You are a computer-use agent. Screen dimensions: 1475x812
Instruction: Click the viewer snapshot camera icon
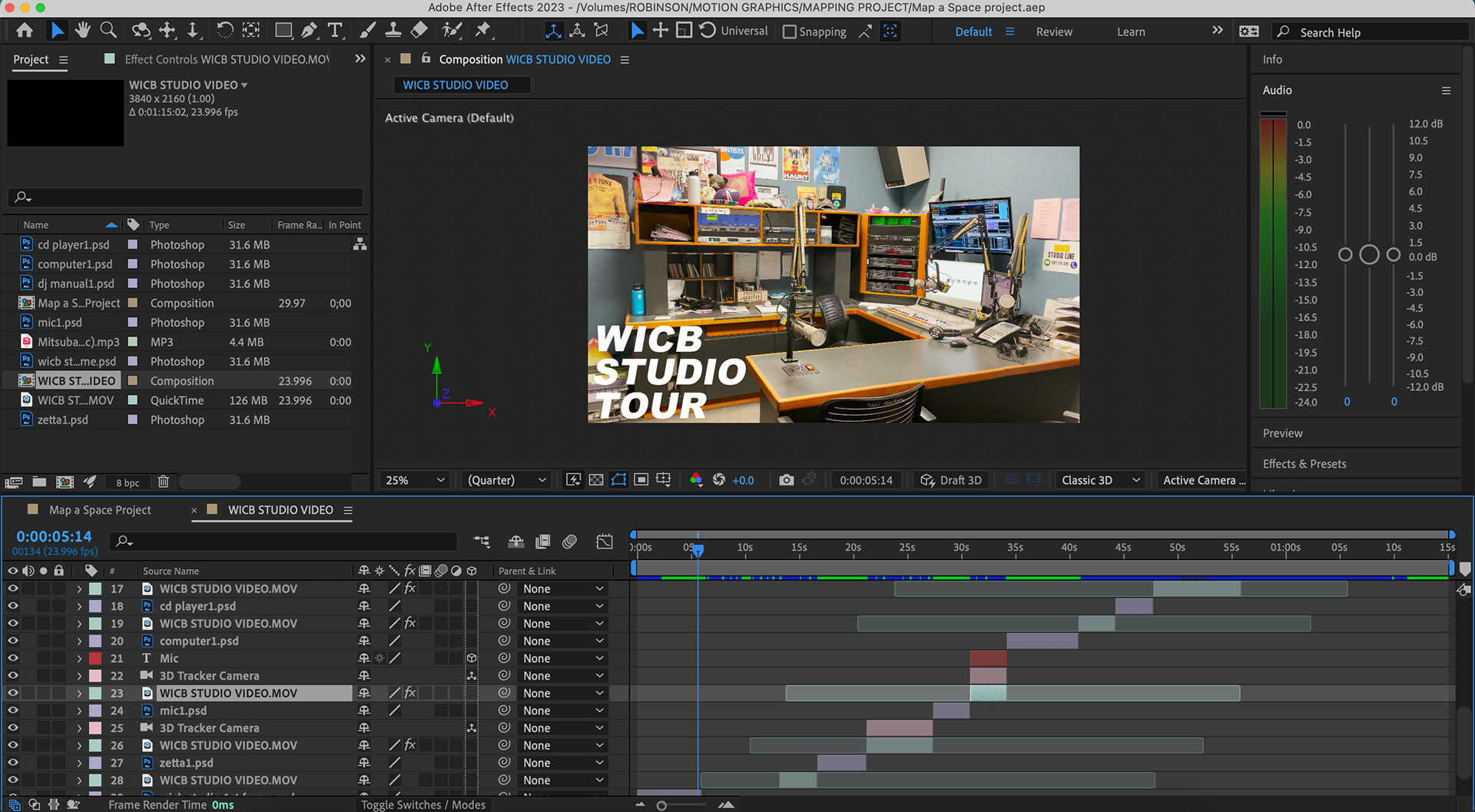[786, 480]
